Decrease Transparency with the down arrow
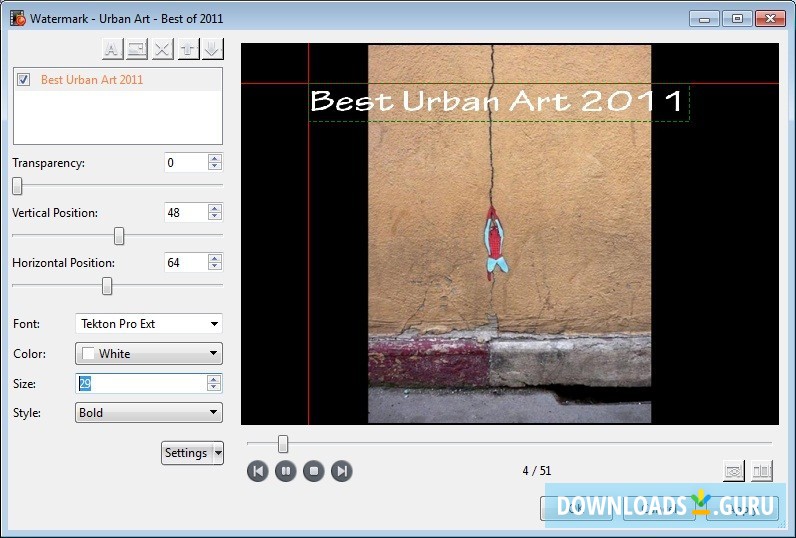796x538 pixels. pos(215,167)
